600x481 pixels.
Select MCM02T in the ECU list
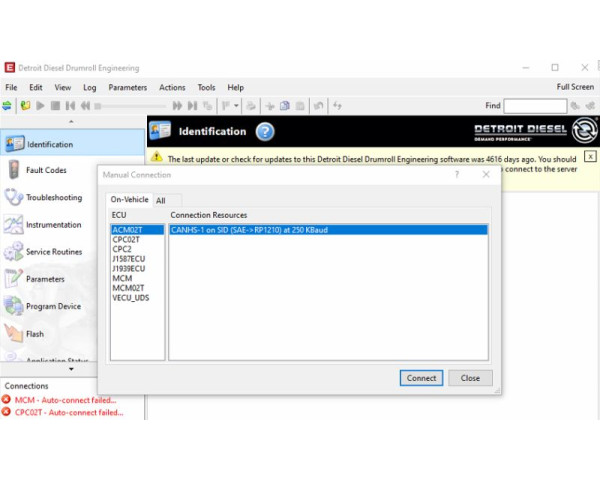(x=129, y=288)
